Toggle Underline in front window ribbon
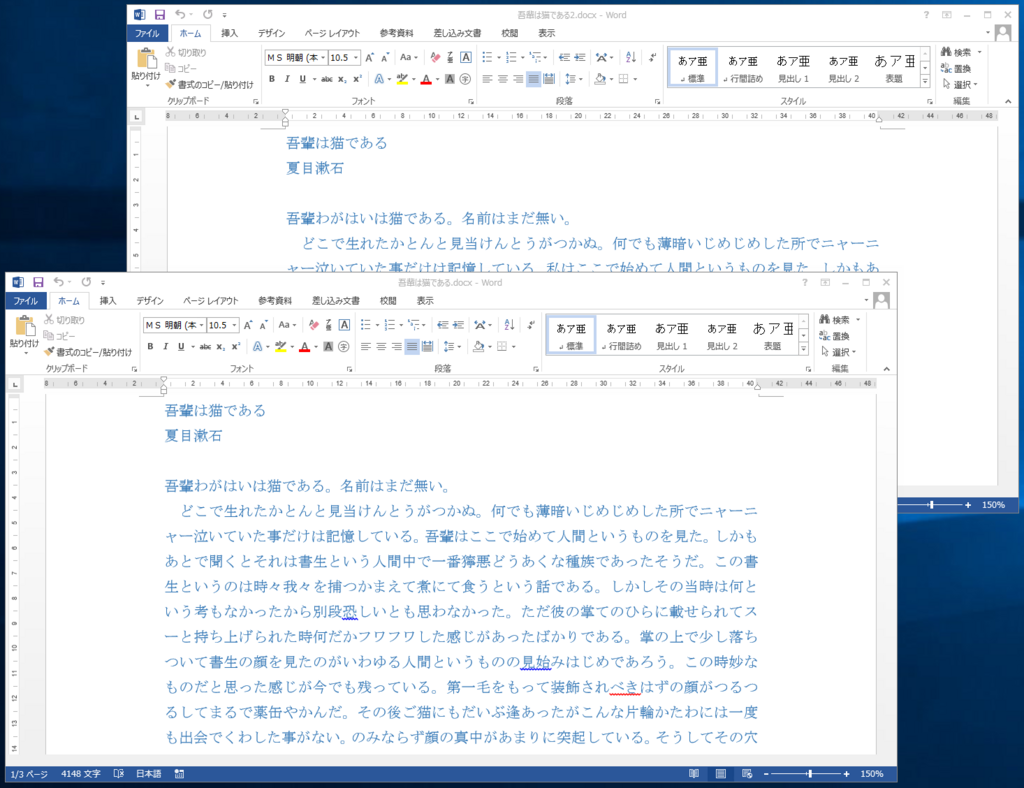This screenshot has width=1024, height=788. (181, 347)
